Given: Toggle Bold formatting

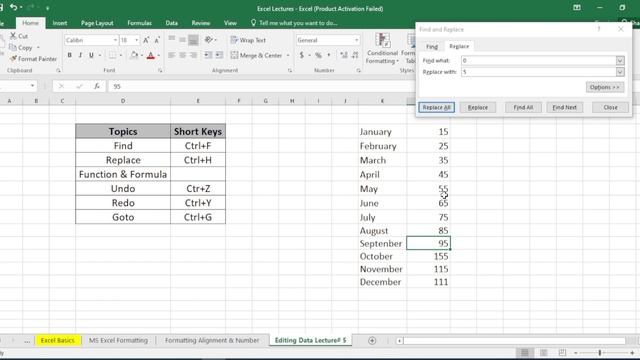Looking at the screenshot, I should pyautogui.click(x=69, y=55).
